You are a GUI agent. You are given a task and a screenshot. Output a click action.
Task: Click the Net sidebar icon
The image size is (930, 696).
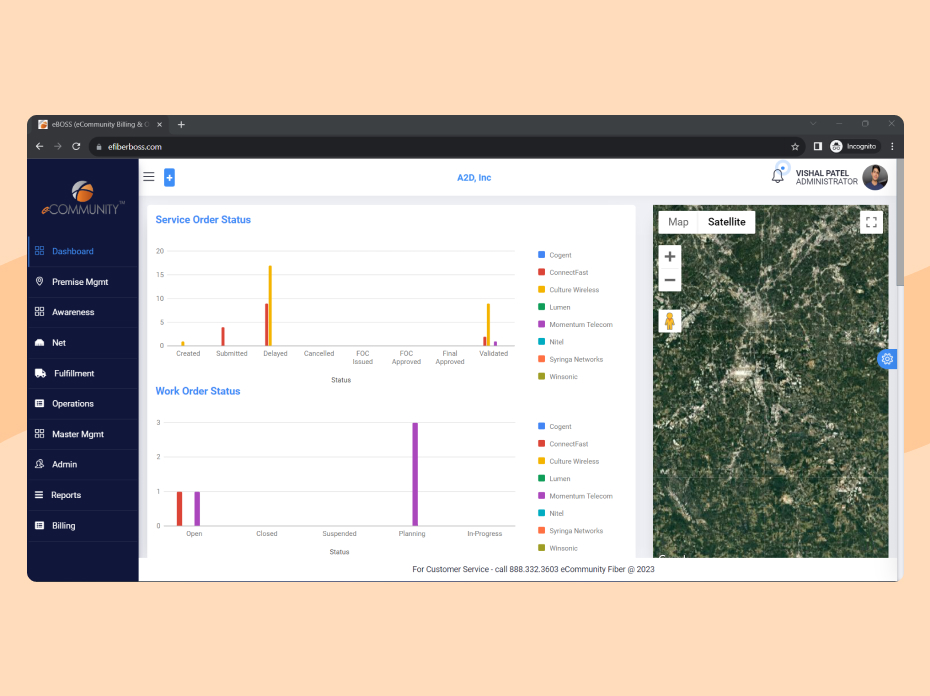[40, 342]
